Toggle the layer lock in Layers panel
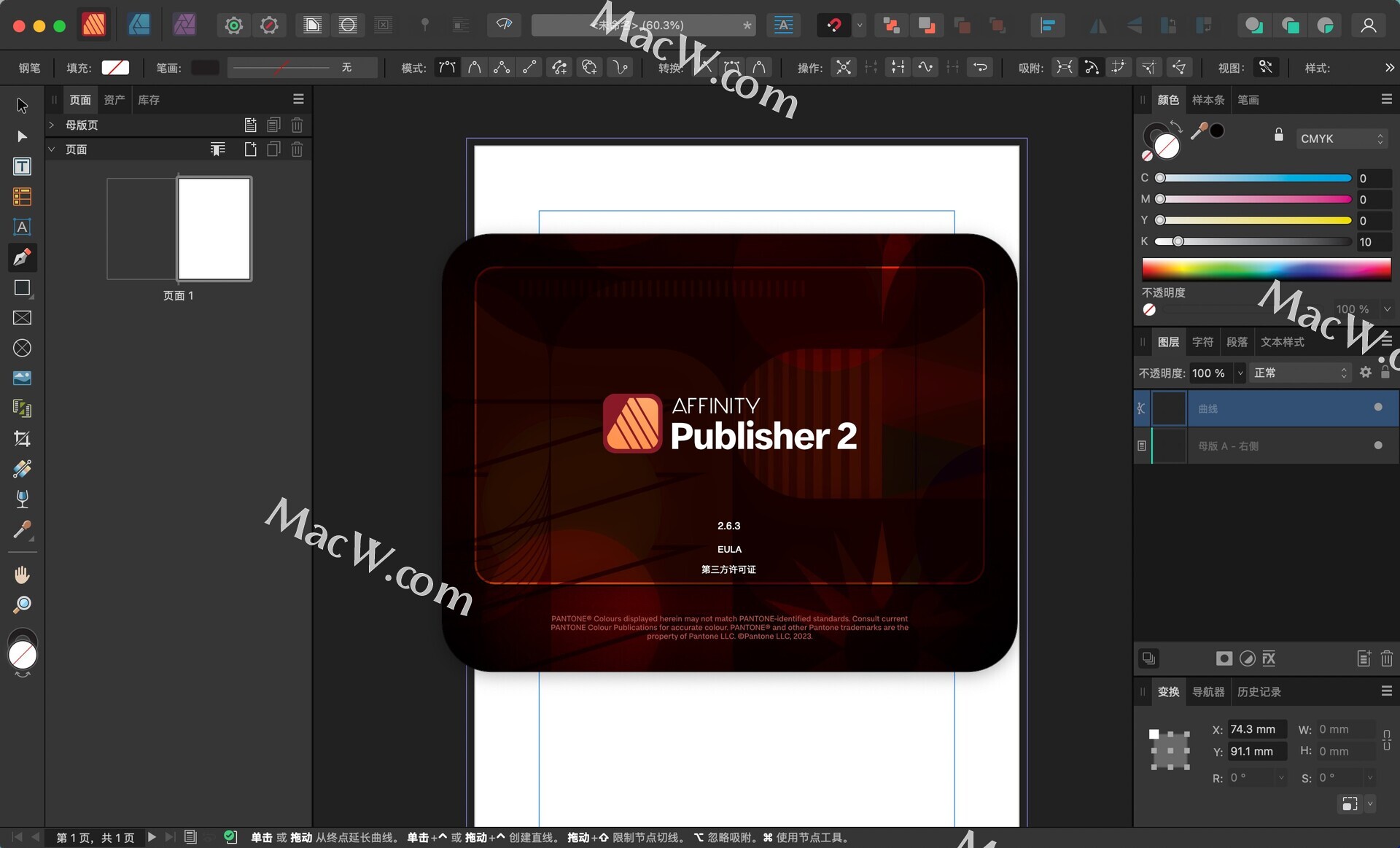The image size is (1400, 848). (x=1385, y=372)
